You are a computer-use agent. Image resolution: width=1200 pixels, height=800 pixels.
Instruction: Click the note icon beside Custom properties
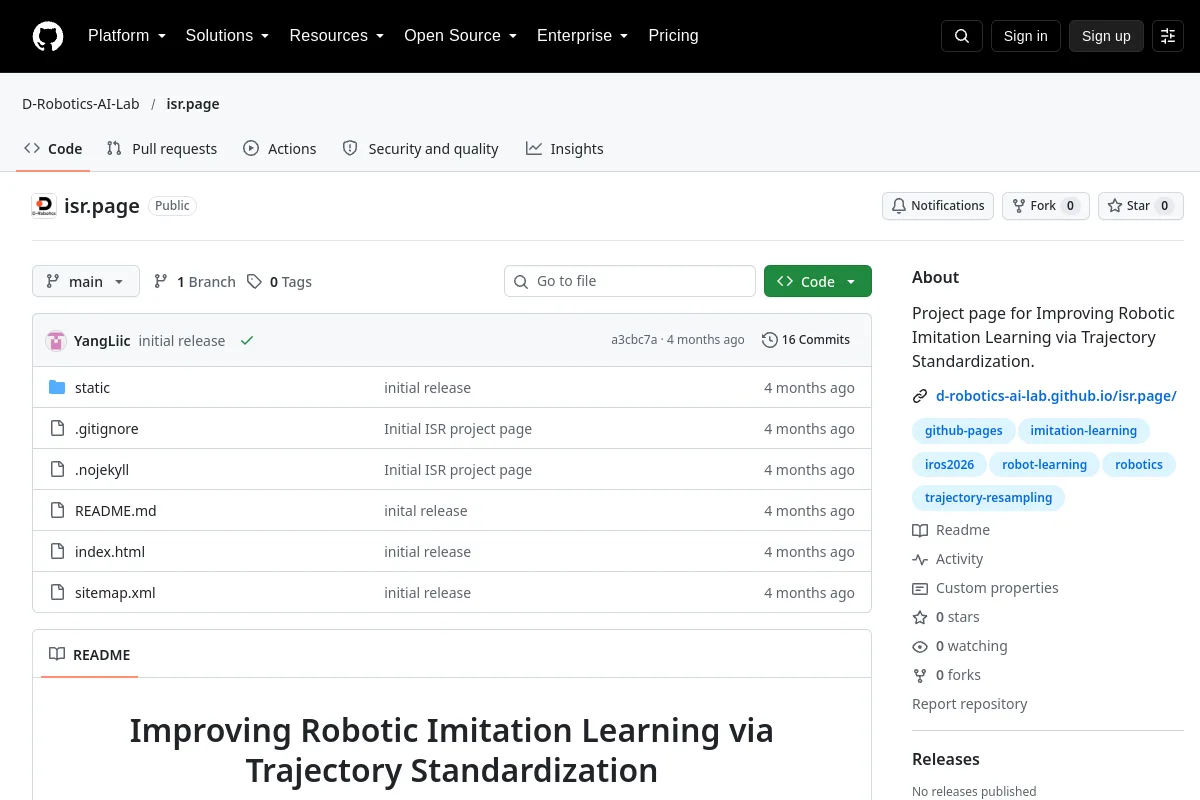tap(920, 588)
